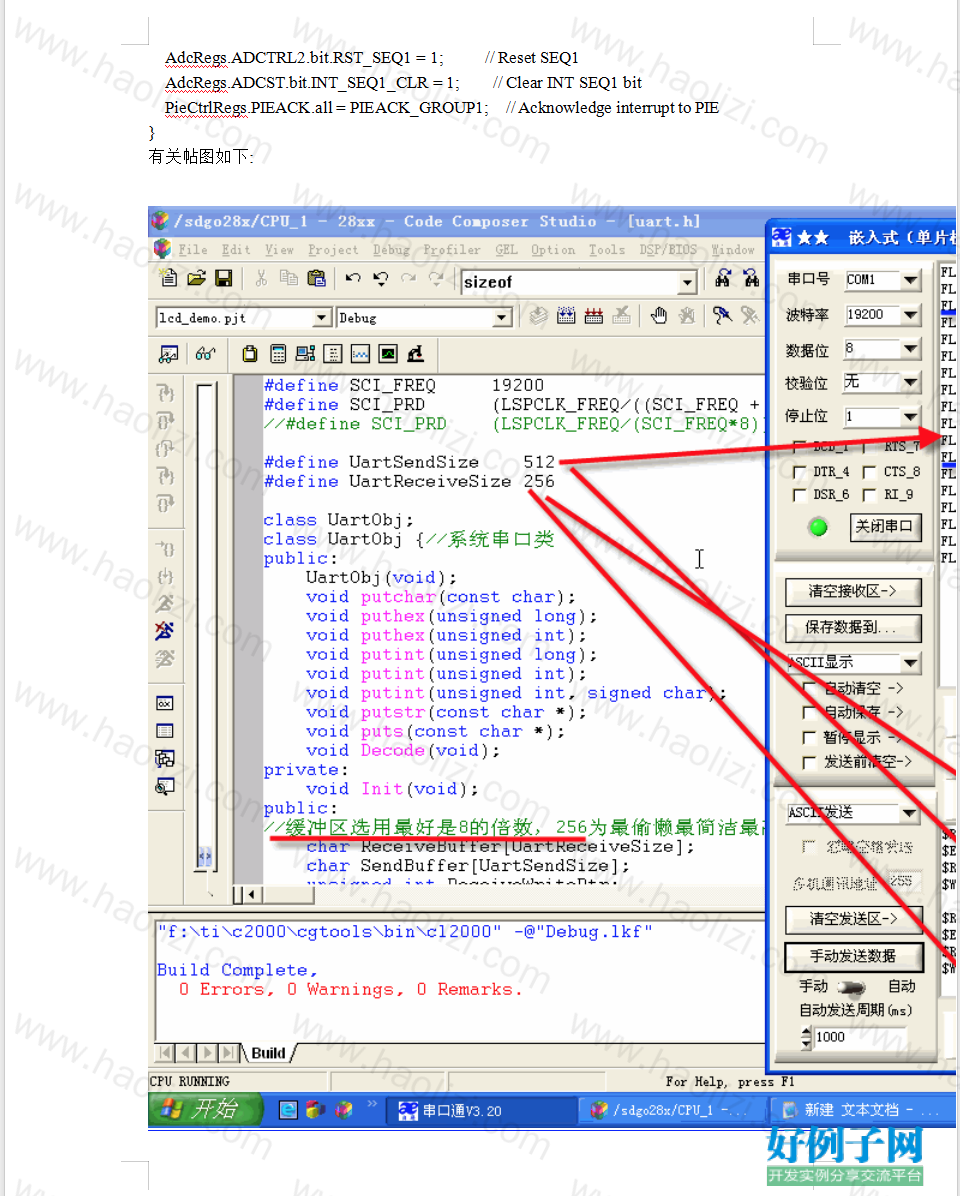Click the green-screen monitor icon
Viewport: 960px width, 1196px height.
click(x=388, y=354)
